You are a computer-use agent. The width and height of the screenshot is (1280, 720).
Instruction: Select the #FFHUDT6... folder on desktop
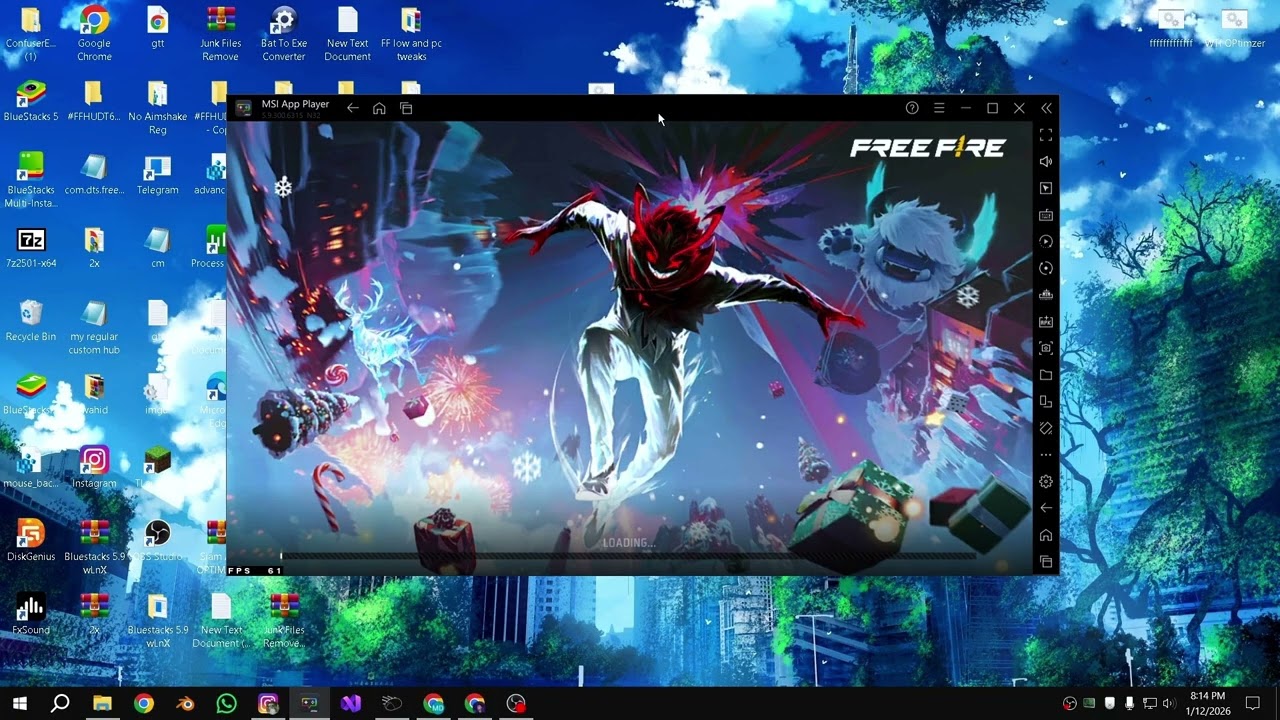(94, 103)
